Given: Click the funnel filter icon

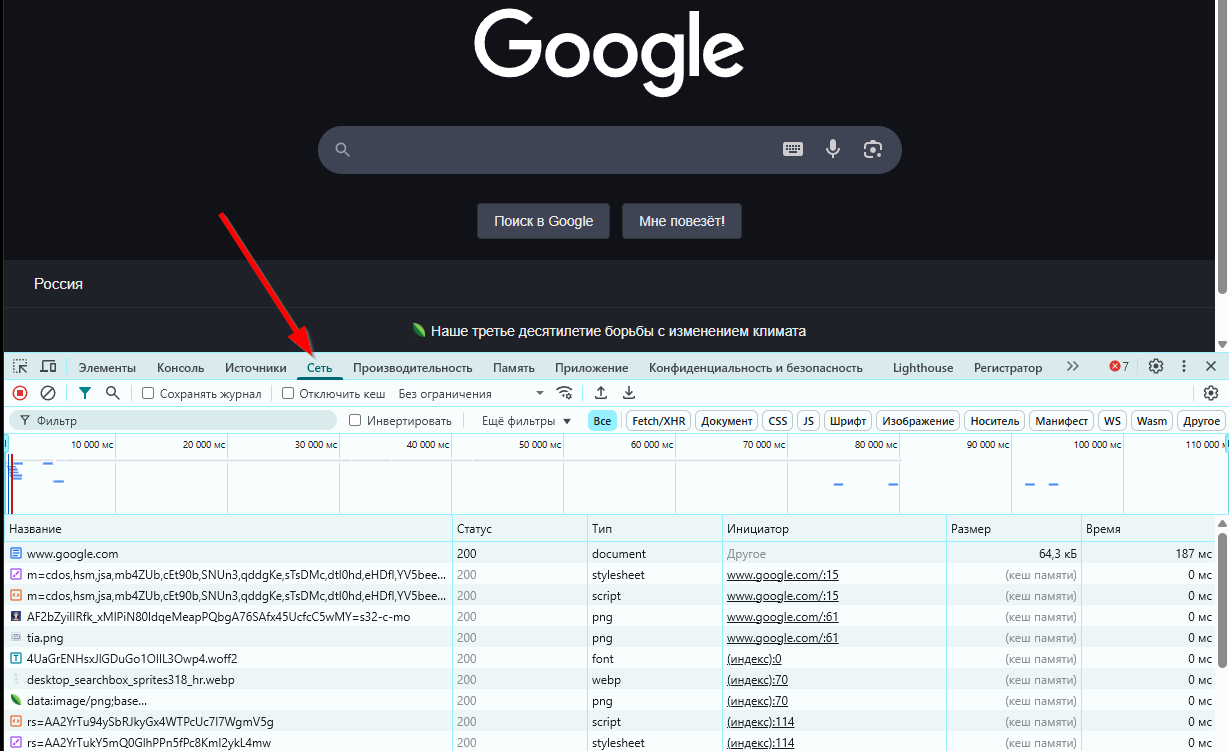Looking at the screenshot, I should [x=85, y=394].
